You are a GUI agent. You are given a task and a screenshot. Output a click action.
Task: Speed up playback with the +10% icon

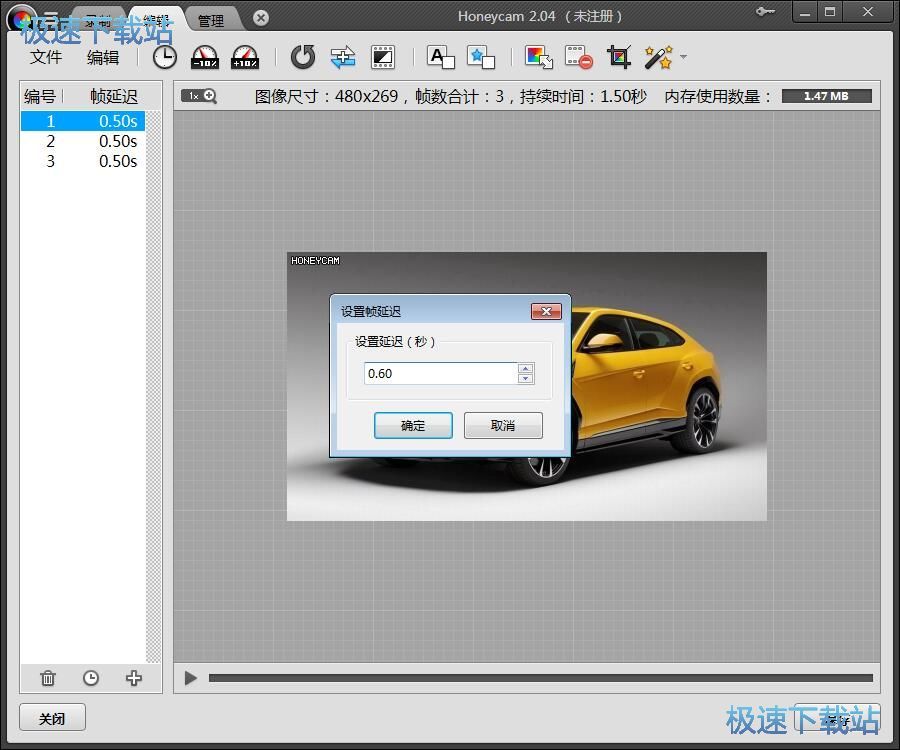click(245, 57)
